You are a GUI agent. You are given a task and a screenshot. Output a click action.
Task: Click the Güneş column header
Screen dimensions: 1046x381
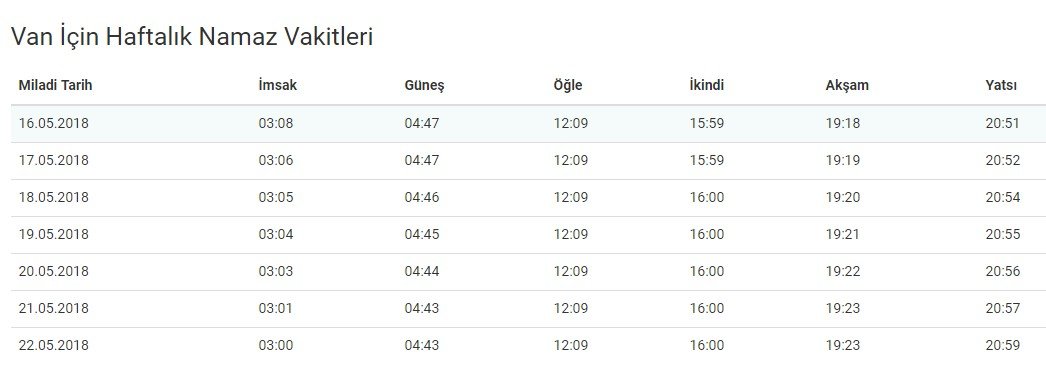pos(424,86)
